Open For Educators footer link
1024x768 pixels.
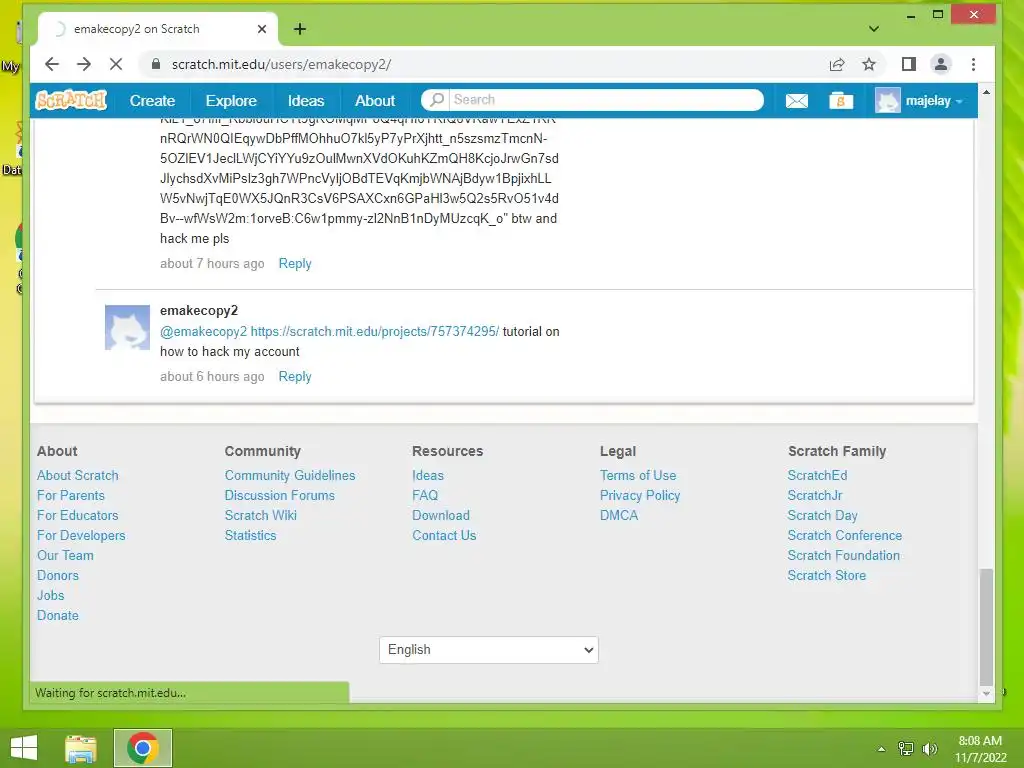coord(78,515)
